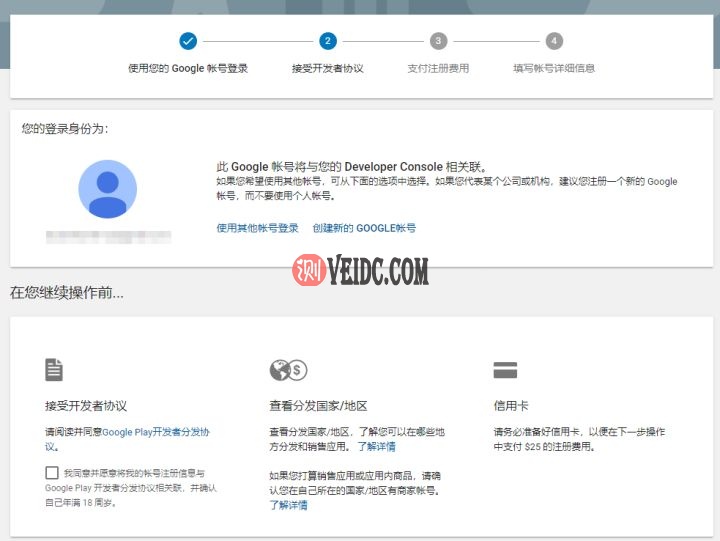
Task: Click step label 接受开发者协议
Action: [x=328, y=68]
